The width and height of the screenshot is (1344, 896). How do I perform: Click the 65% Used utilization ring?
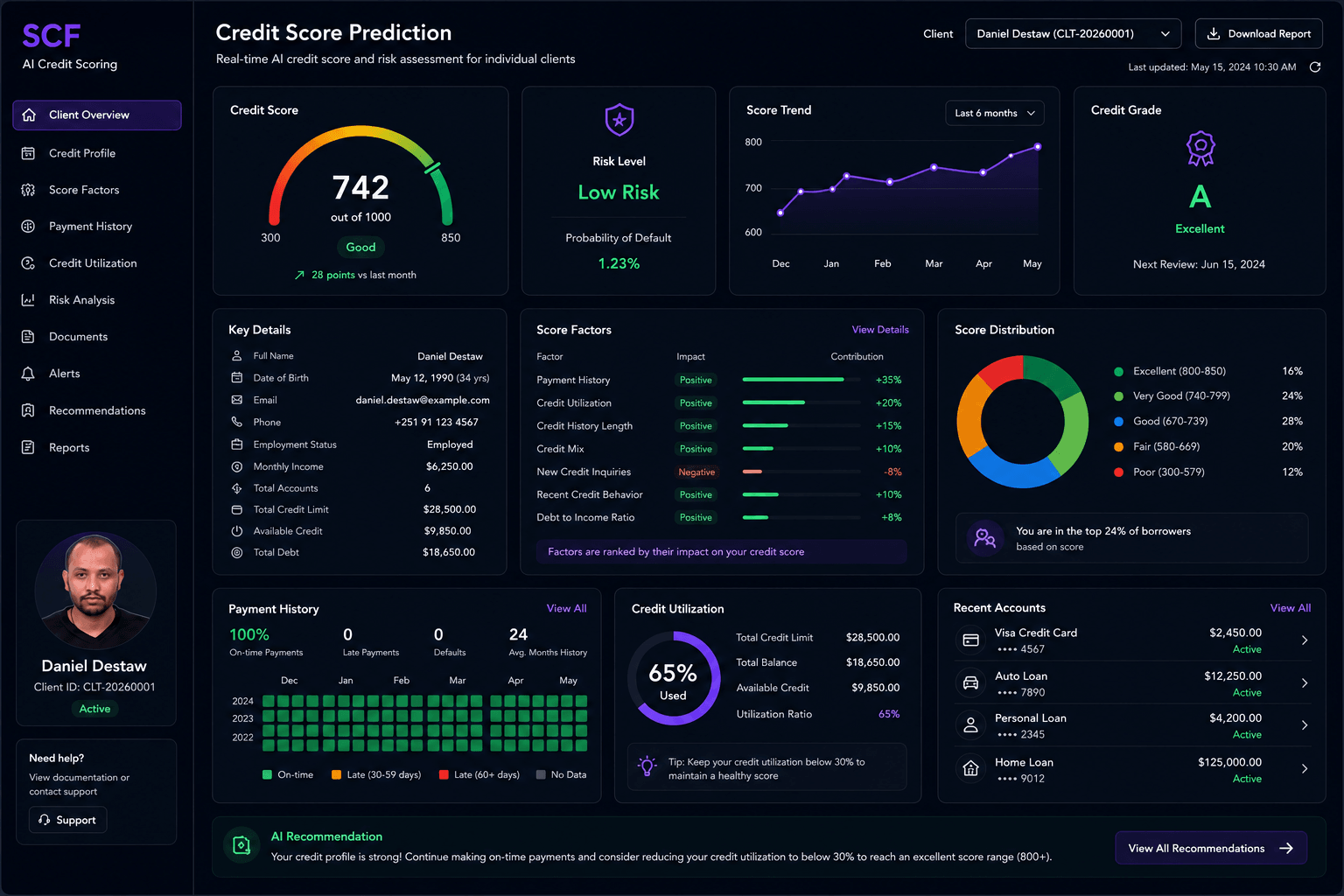pyautogui.click(x=674, y=677)
